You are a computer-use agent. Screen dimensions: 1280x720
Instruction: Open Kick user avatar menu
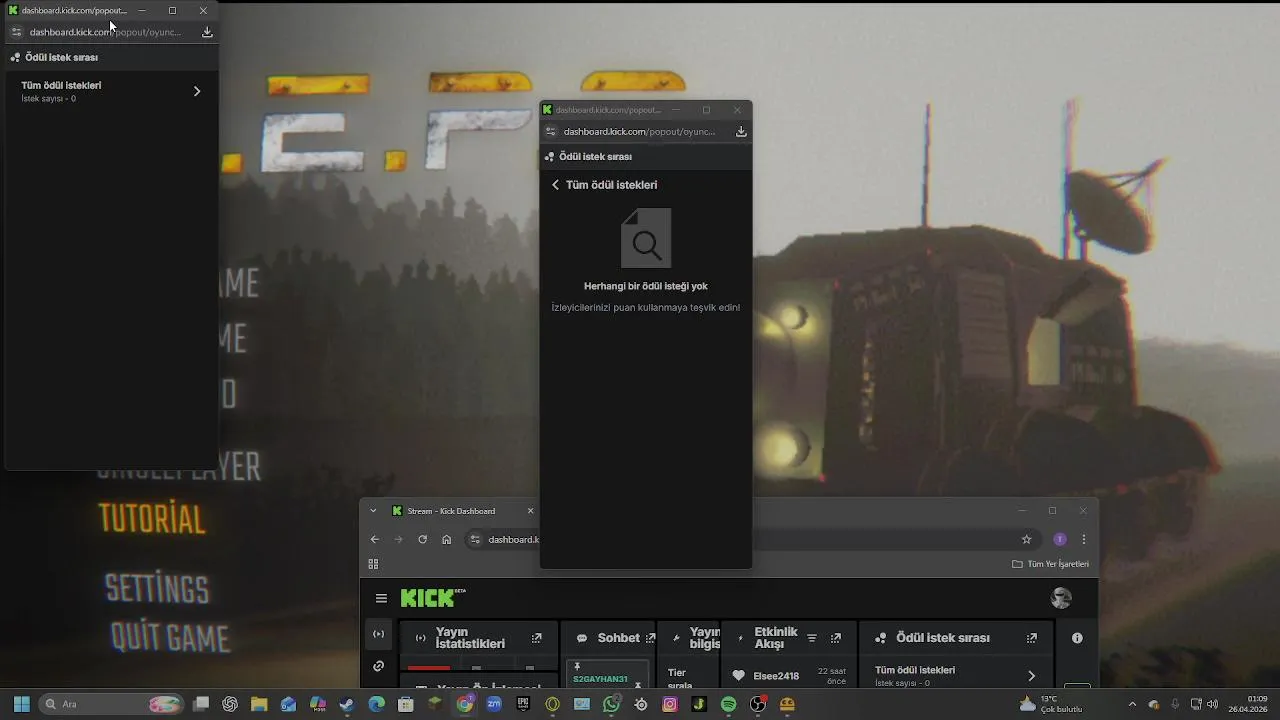click(1061, 598)
